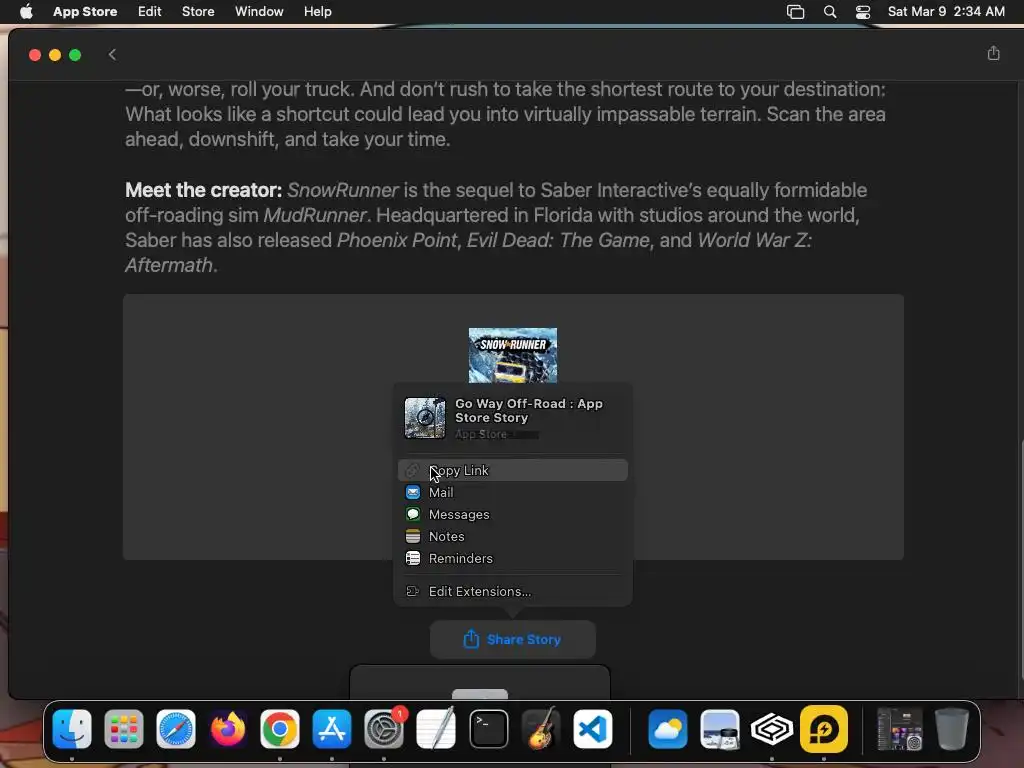Click the Reminders icon in share popup
Image resolution: width=1024 pixels, height=768 pixels.
(x=413, y=558)
